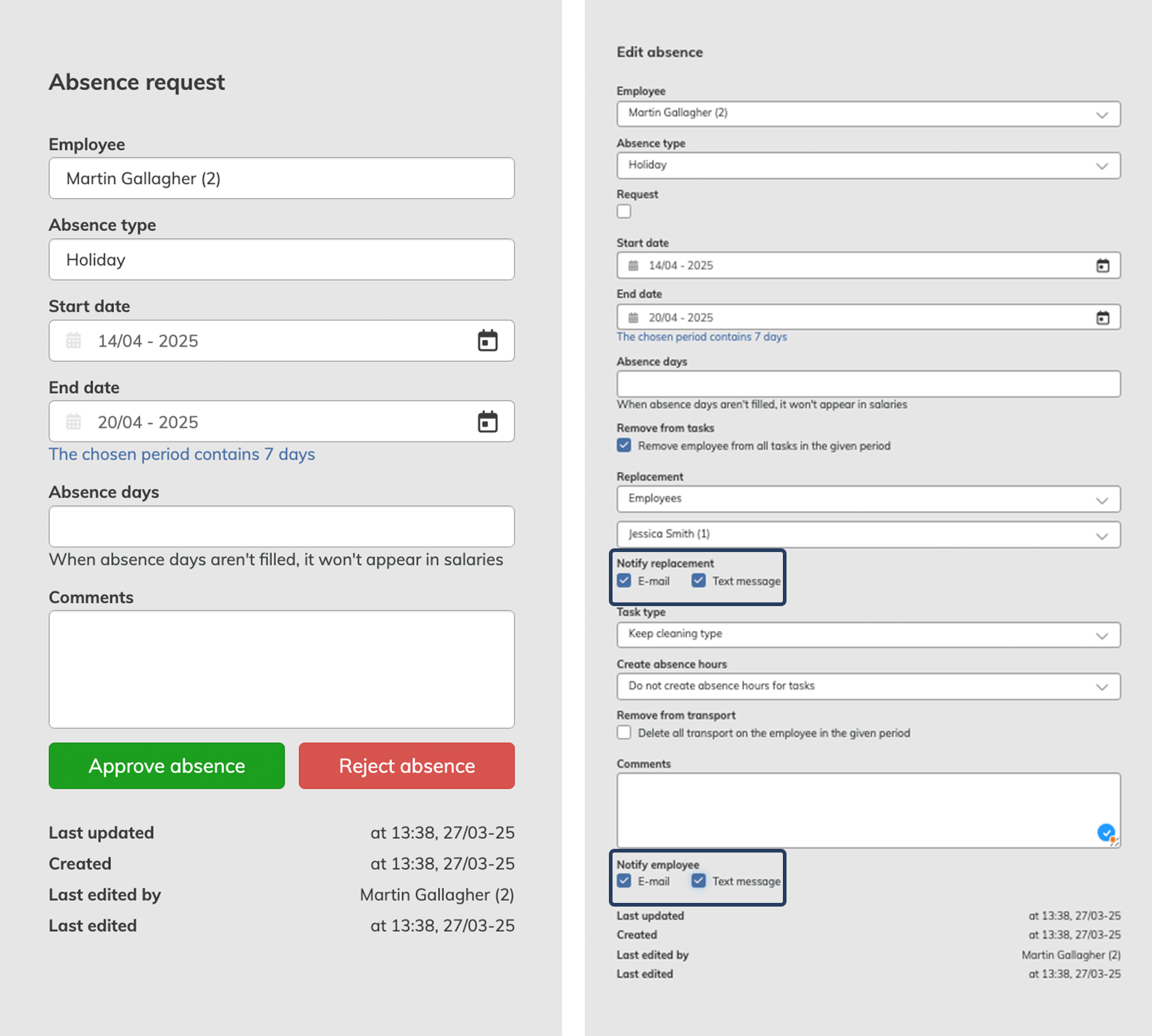Viewport: 1152px width, 1036px height.
Task: Open the Absence type Holiday dropdown
Action: tap(868, 165)
